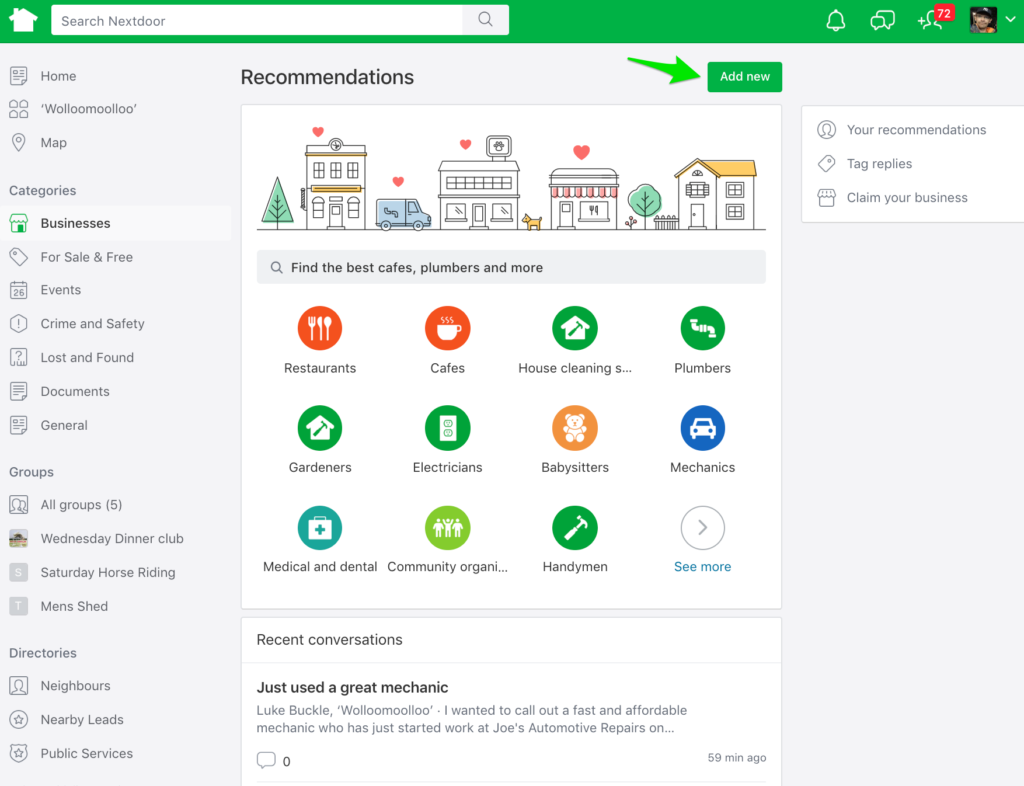The width and height of the screenshot is (1024, 786).
Task: Open the Babysitters category icon
Action: (575, 428)
